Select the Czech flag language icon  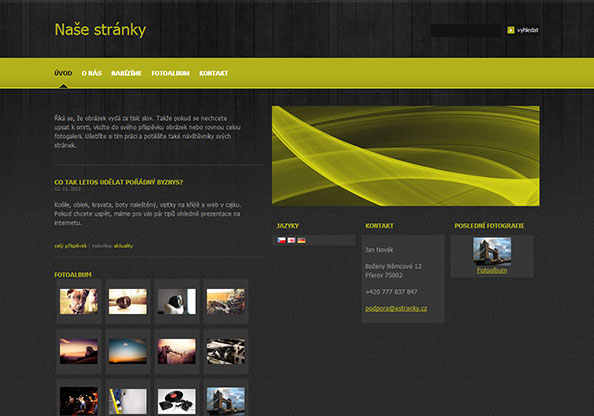click(x=281, y=240)
